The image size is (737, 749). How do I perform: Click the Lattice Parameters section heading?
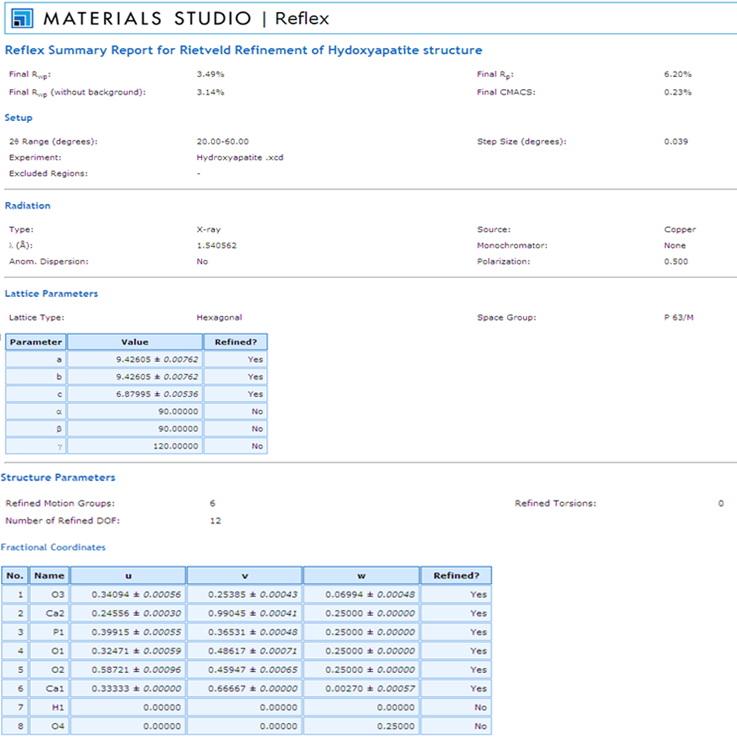51,294
